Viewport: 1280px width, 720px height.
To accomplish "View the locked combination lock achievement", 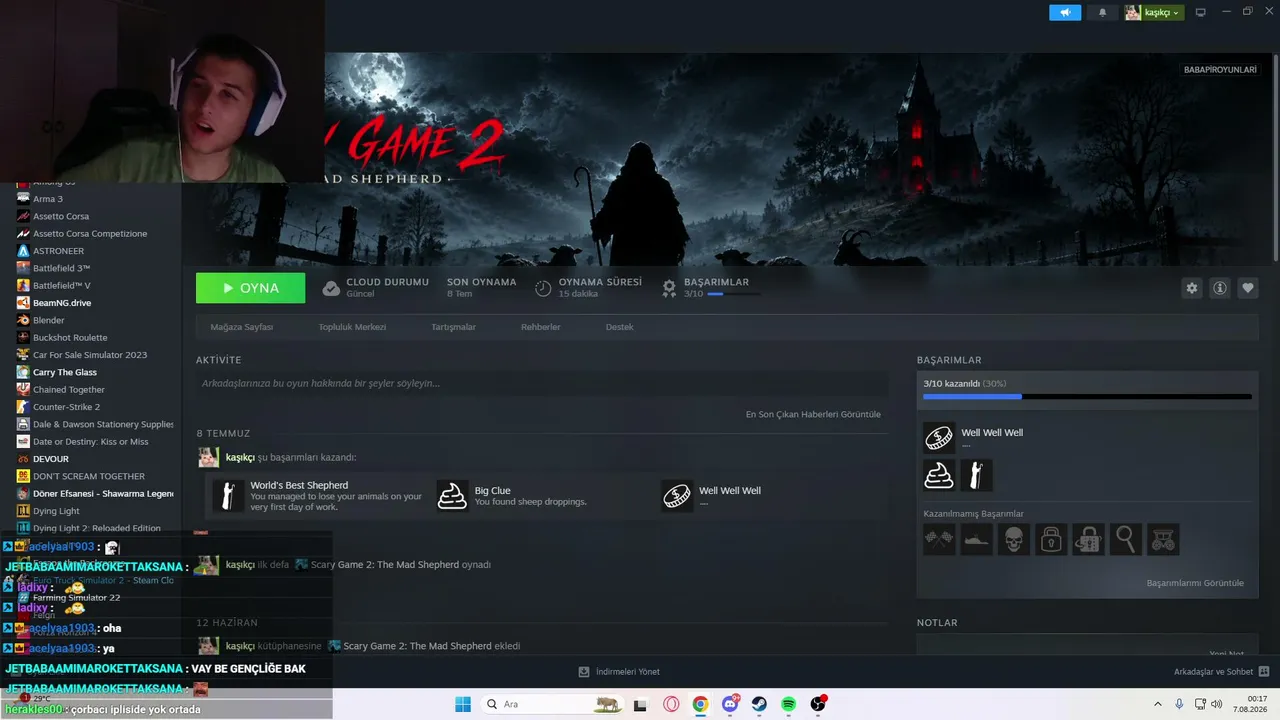I will pos(1088,539).
